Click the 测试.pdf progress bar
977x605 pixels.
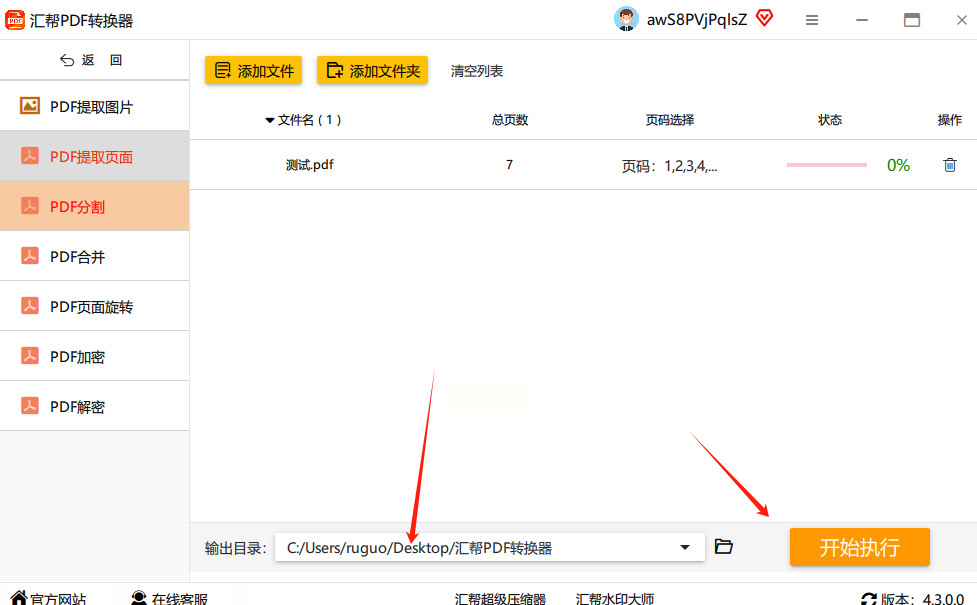(x=827, y=165)
